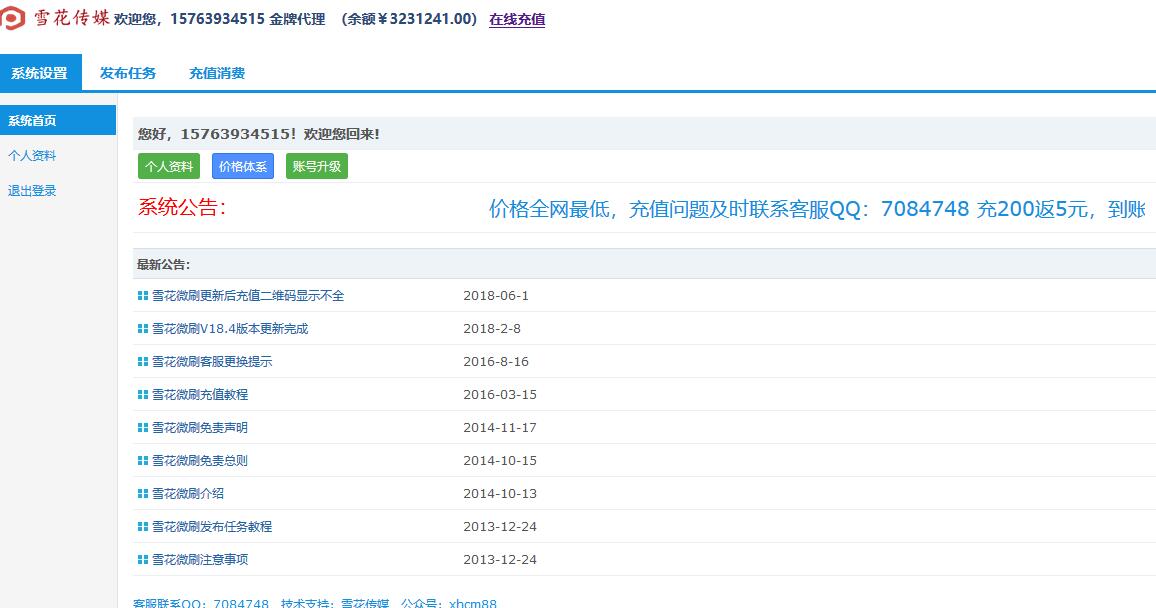1156x608 pixels.
Task: Click the grid icon beside 雪花微刷免责总则
Action: coord(143,461)
